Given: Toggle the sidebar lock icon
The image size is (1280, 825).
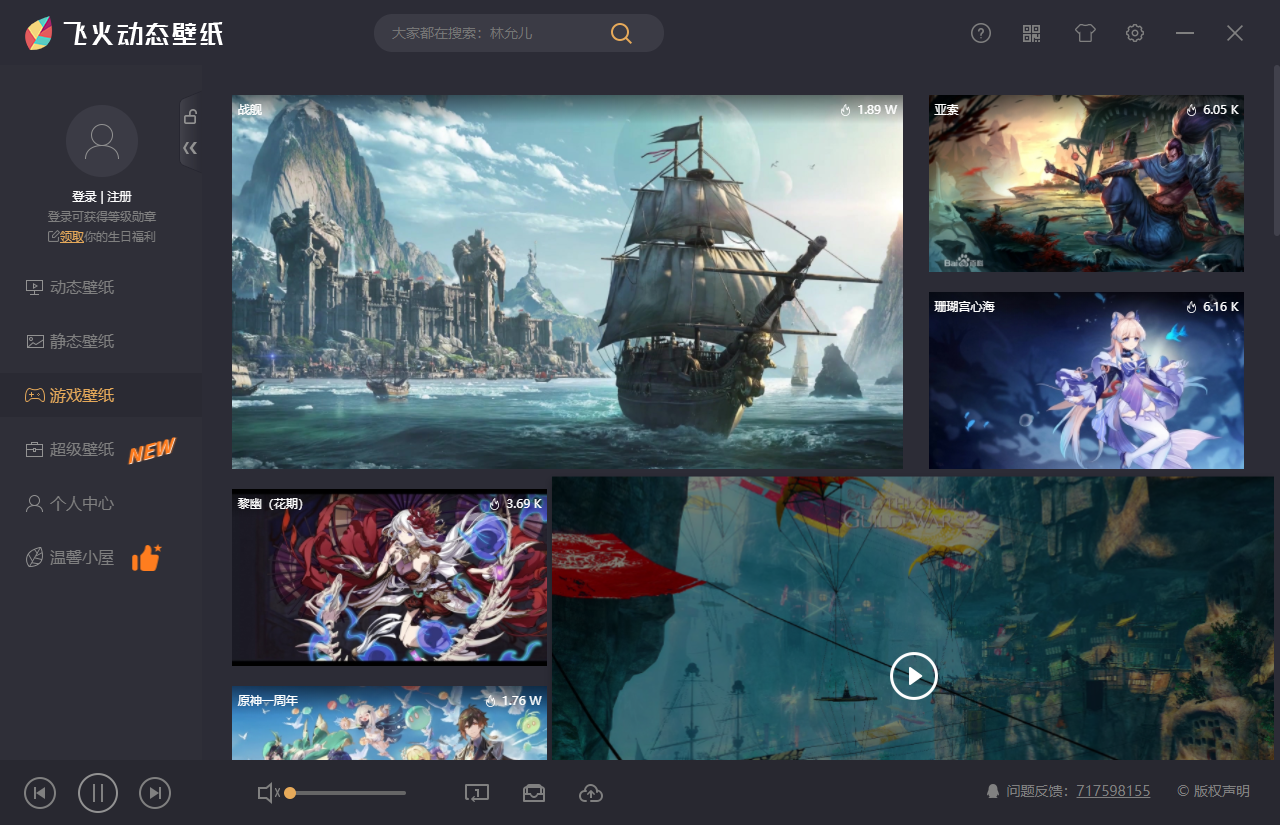Looking at the screenshot, I should click(190, 116).
